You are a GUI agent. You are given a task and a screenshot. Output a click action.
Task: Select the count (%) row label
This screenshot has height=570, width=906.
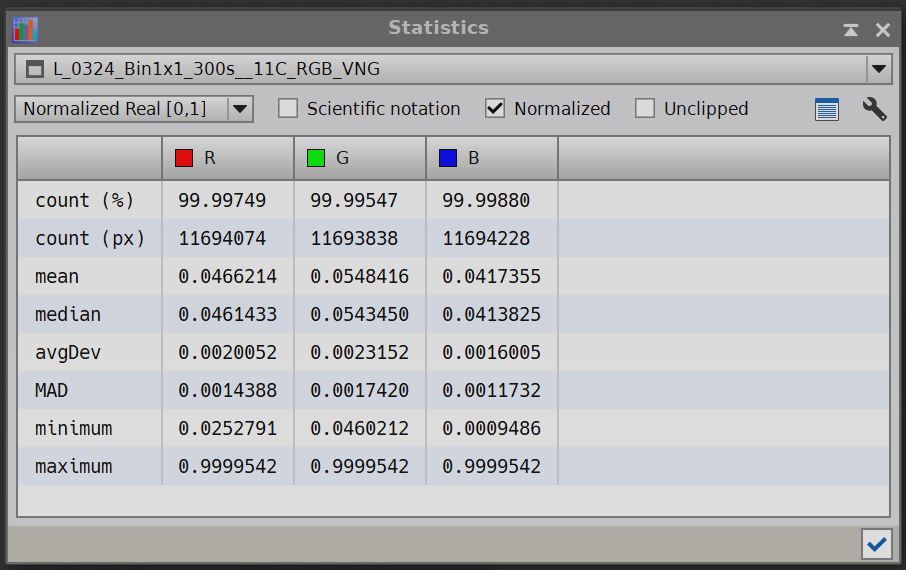(x=84, y=201)
